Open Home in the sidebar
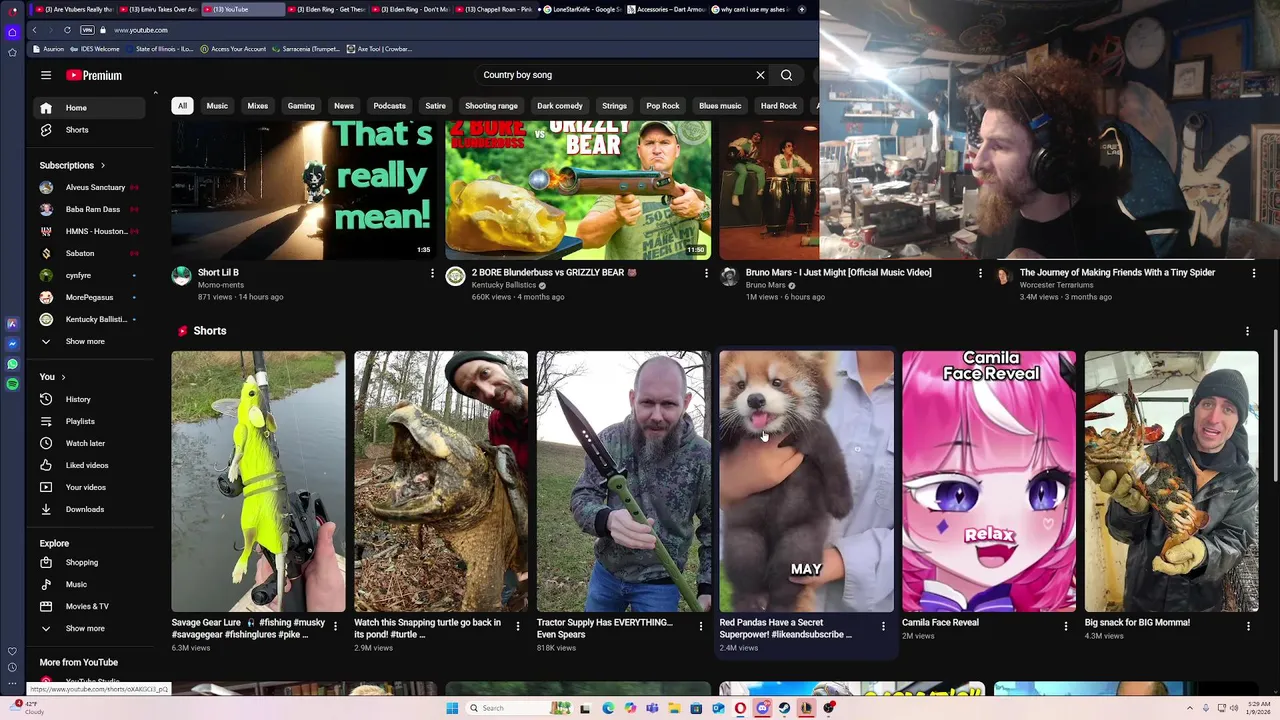 pos(91,108)
